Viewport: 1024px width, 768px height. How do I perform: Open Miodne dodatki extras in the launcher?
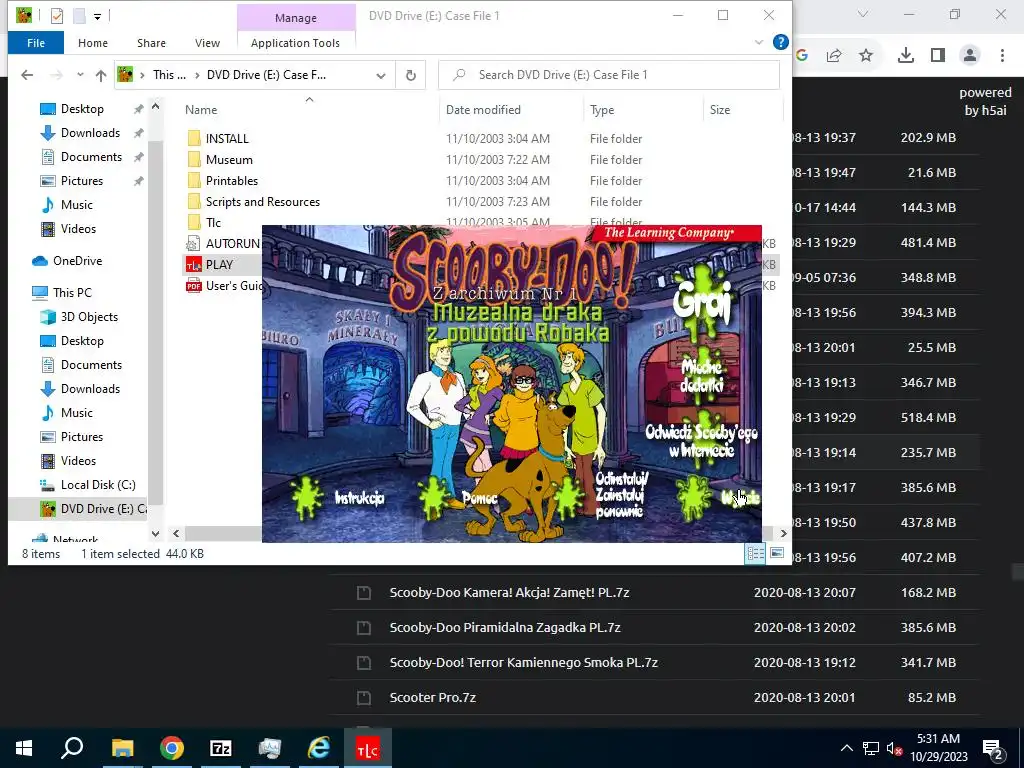tap(702, 376)
